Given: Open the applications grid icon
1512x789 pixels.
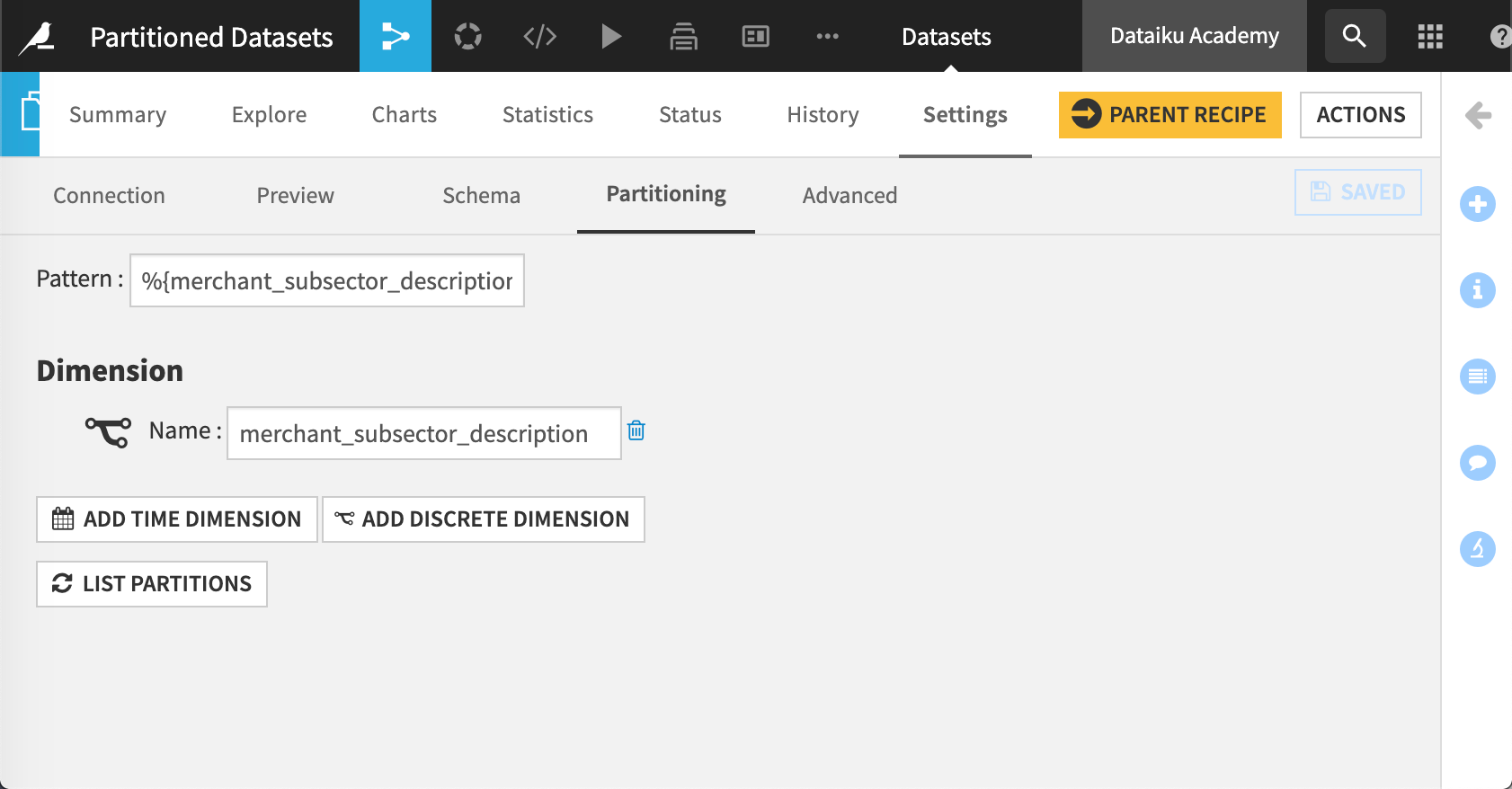Looking at the screenshot, I should 1429,36.
